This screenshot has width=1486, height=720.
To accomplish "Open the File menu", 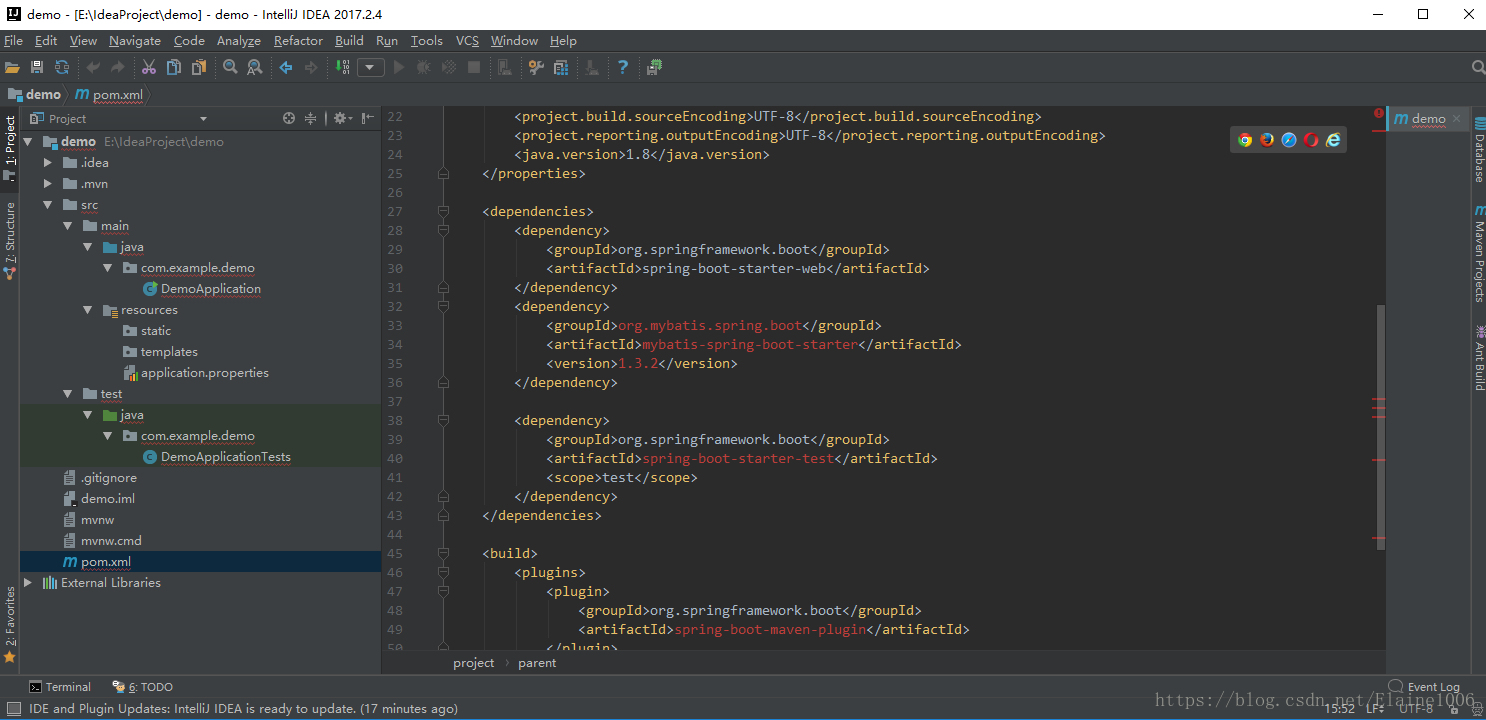I will 14,41.
